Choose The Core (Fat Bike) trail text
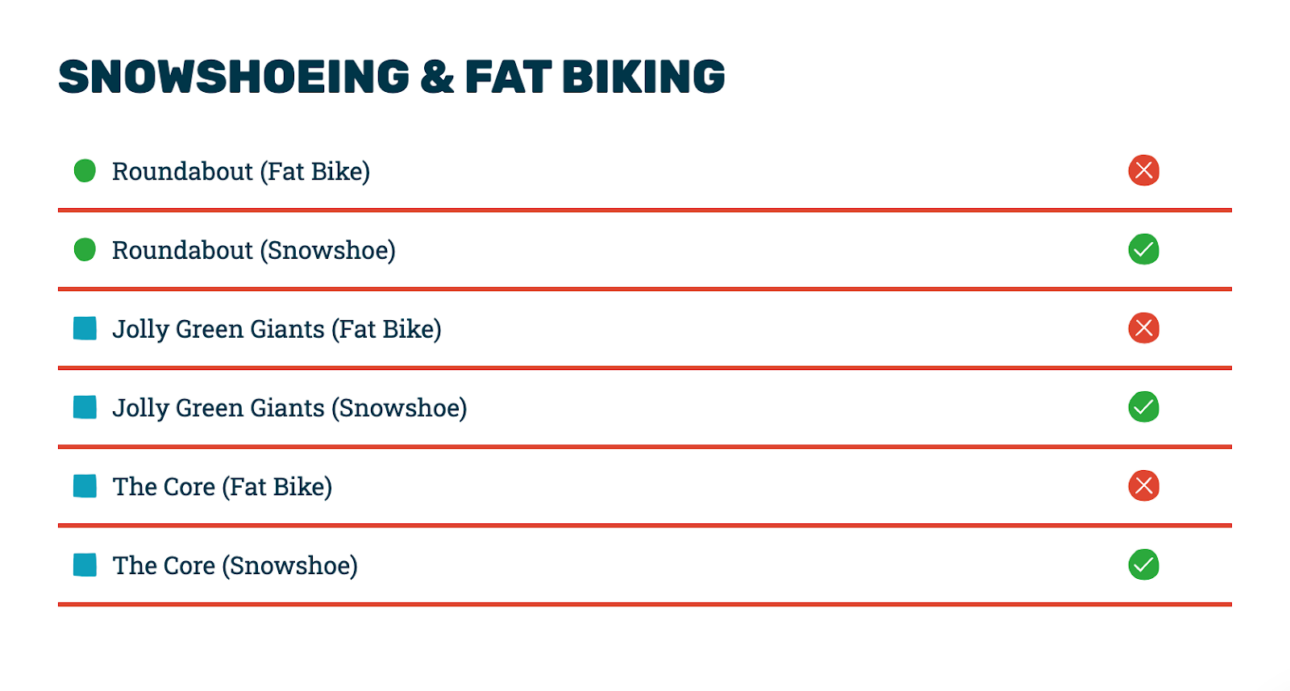 pyautogui.click(x=222, y=487)
